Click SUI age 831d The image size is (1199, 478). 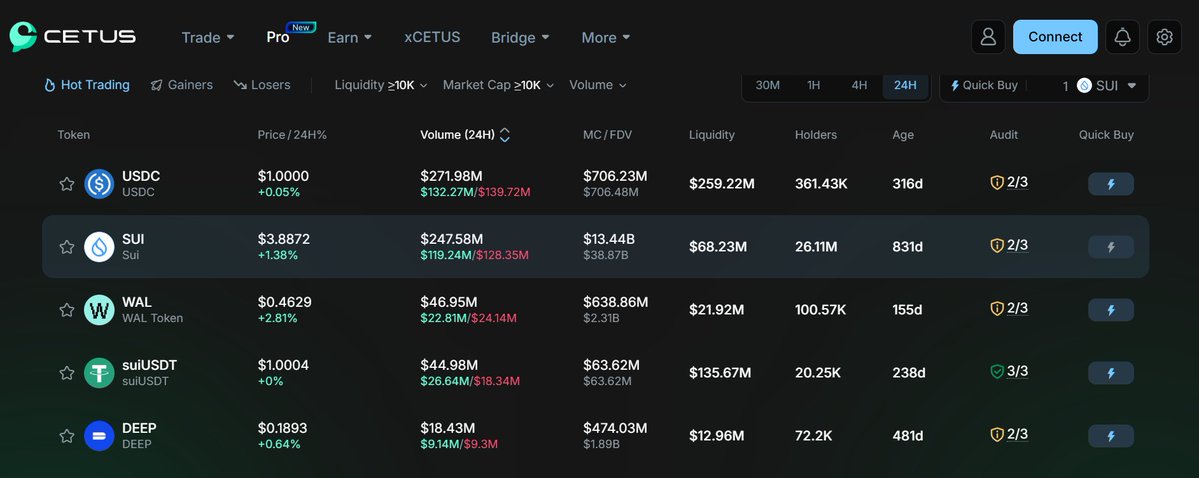coord(908,247)
